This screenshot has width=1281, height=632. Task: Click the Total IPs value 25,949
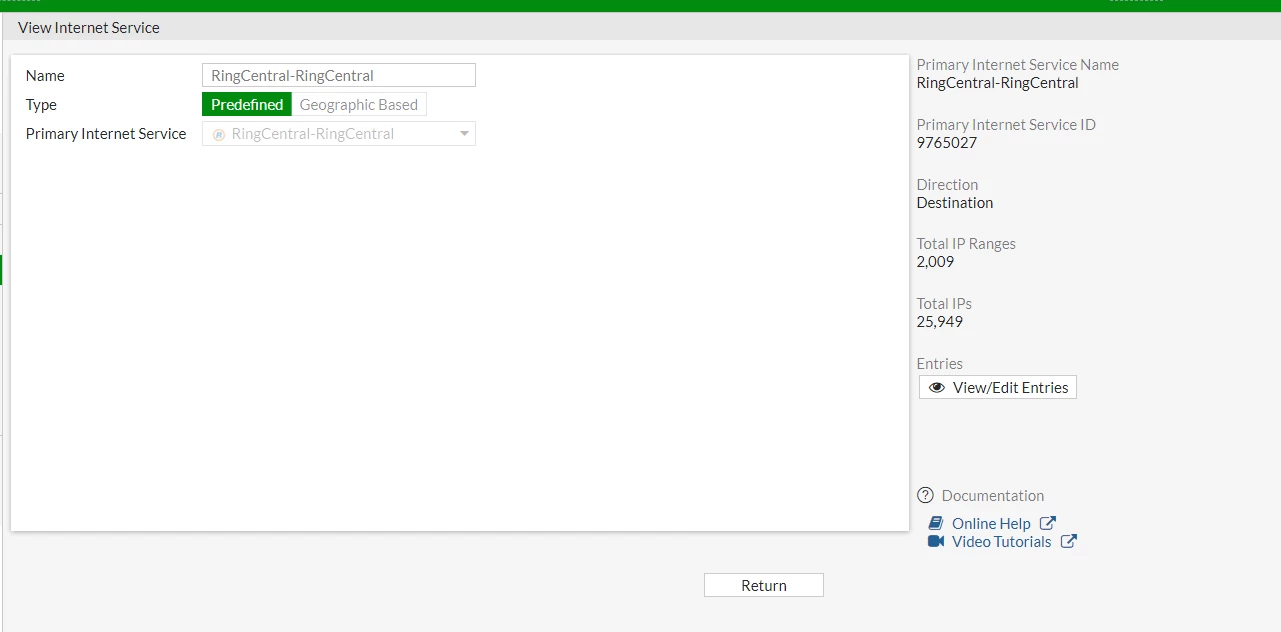(x=940, y=322)
